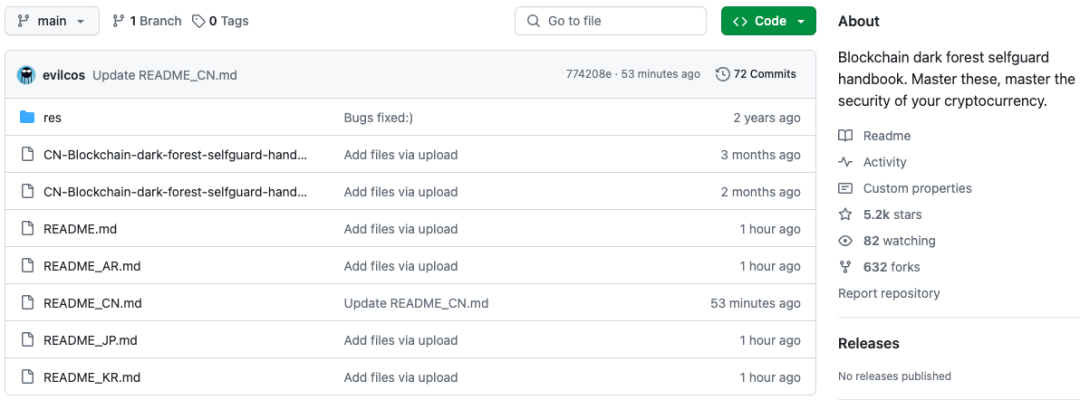Click the star icon beside 5.2k stars
The image size is (1080, 400).
[x=845, y=215]
